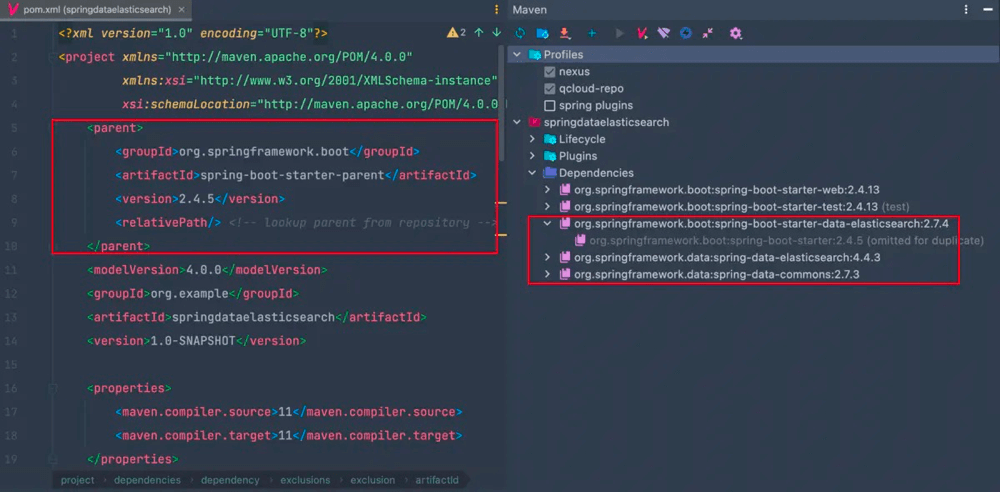
Task: Click pom.xml Maven file icon in tab
Action: click(12, 10)
